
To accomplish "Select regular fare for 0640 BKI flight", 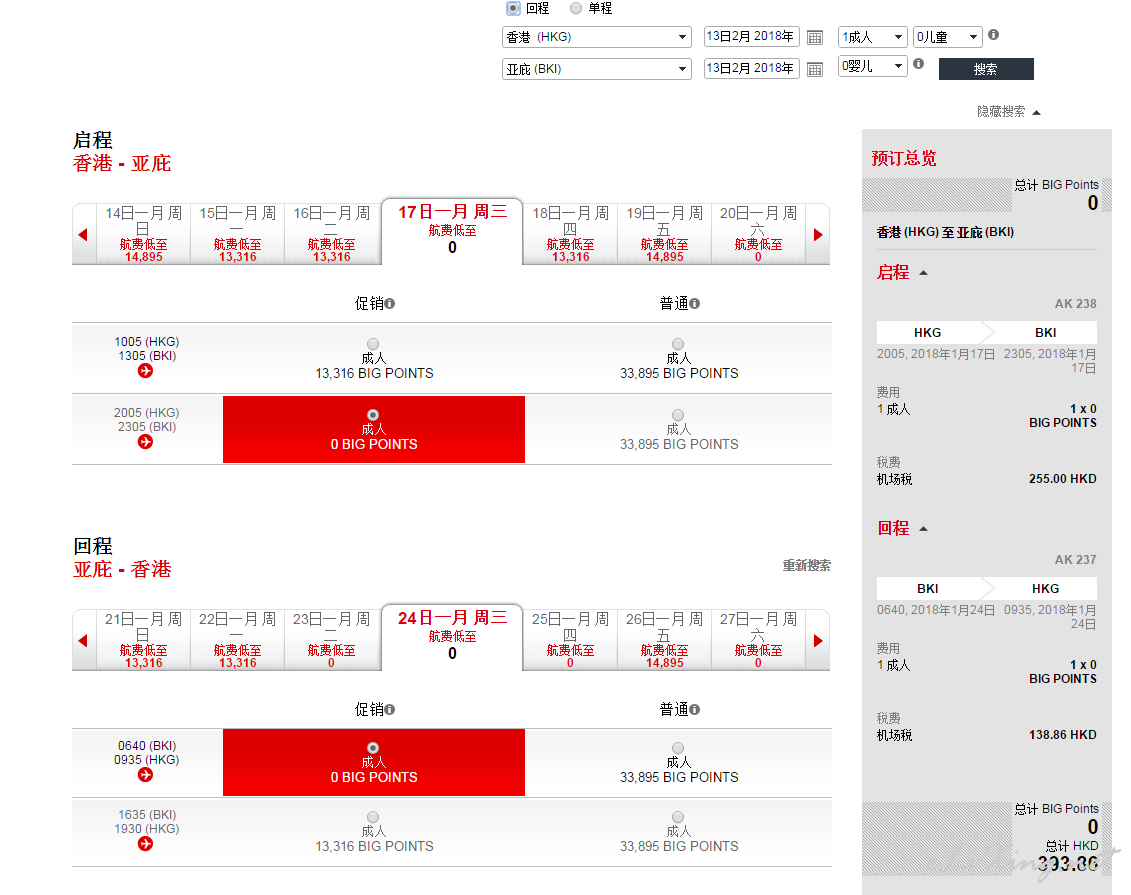I will [x=678, y=748].
